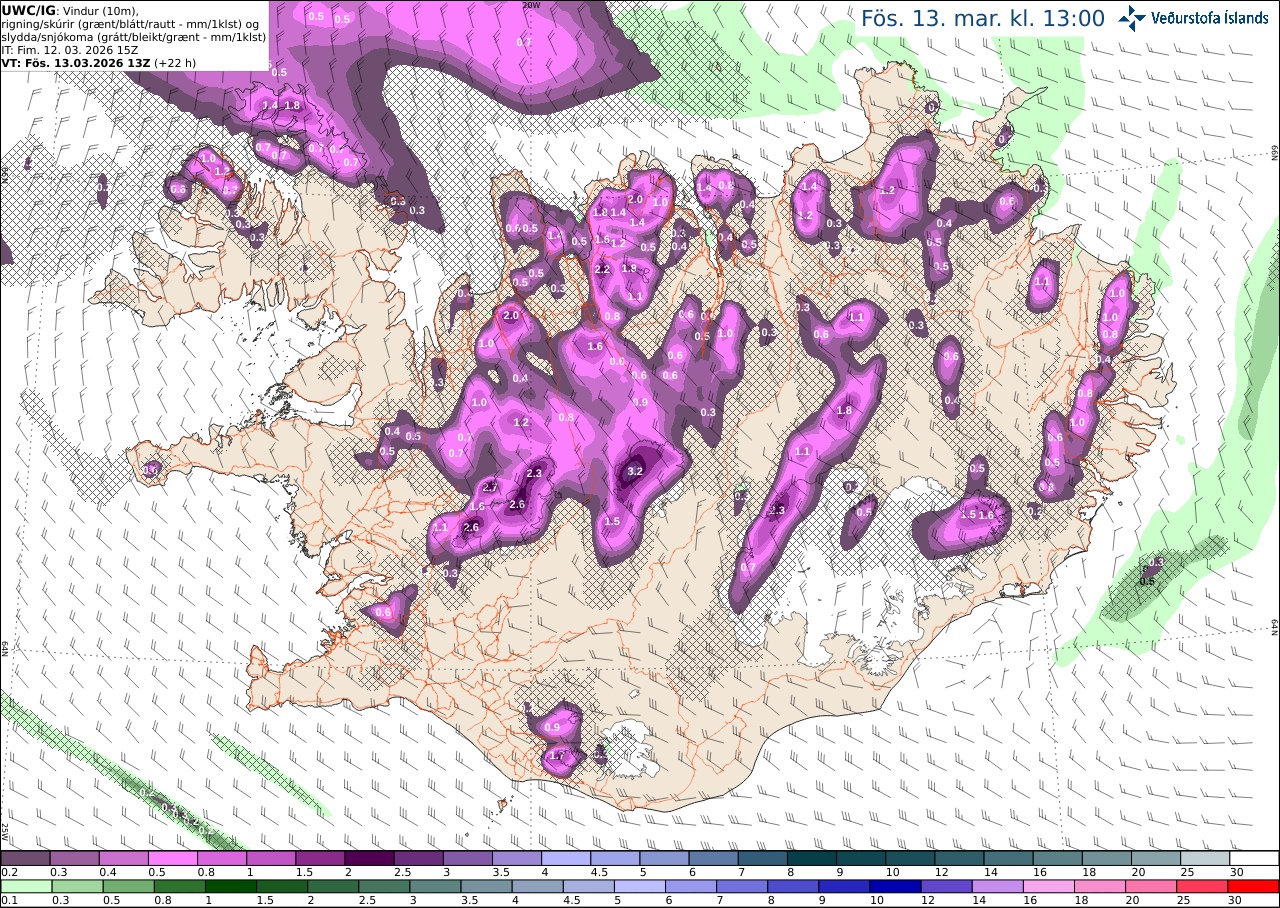
Task: Pick the dusky purple 0.2 swatch in snow legend
Action: 25,858
